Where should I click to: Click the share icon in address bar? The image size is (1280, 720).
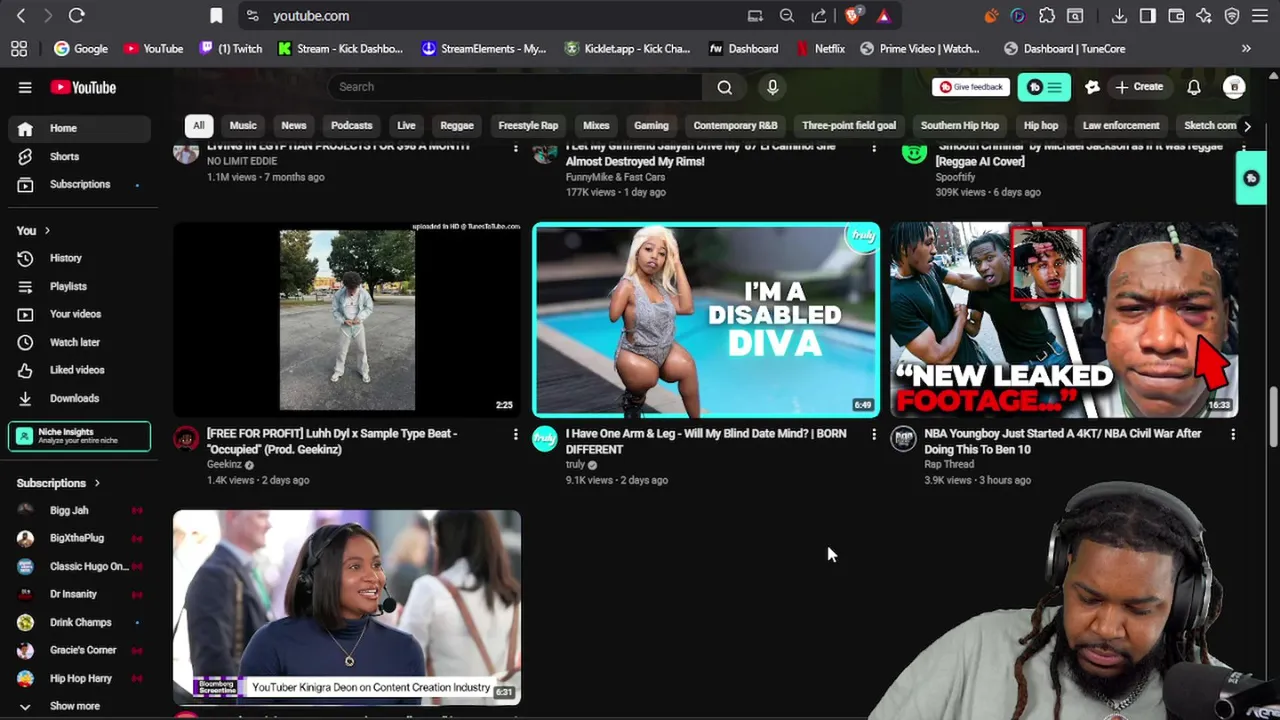819,15
